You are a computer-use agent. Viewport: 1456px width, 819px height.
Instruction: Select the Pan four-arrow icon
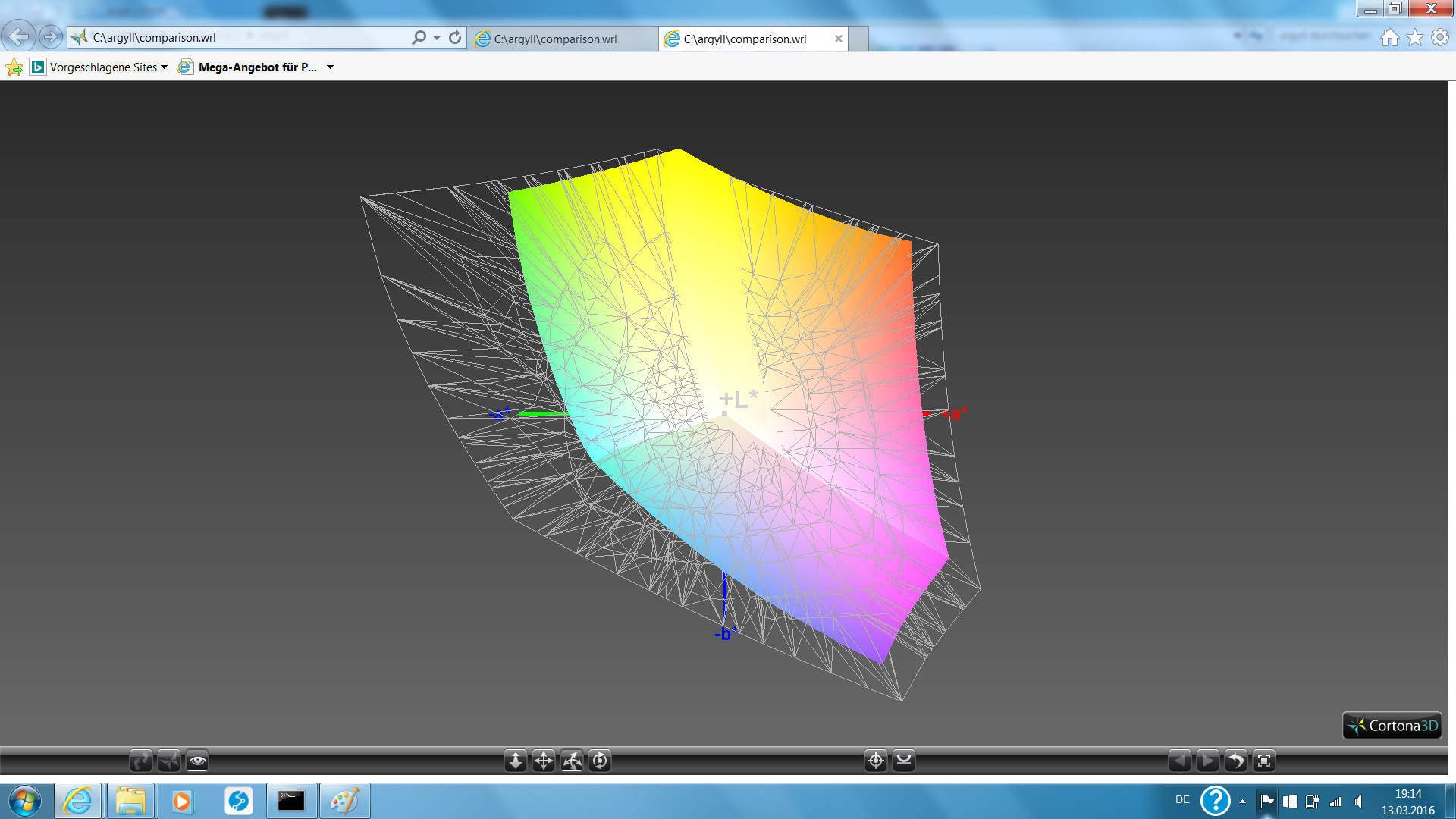[x=544, y=761]
